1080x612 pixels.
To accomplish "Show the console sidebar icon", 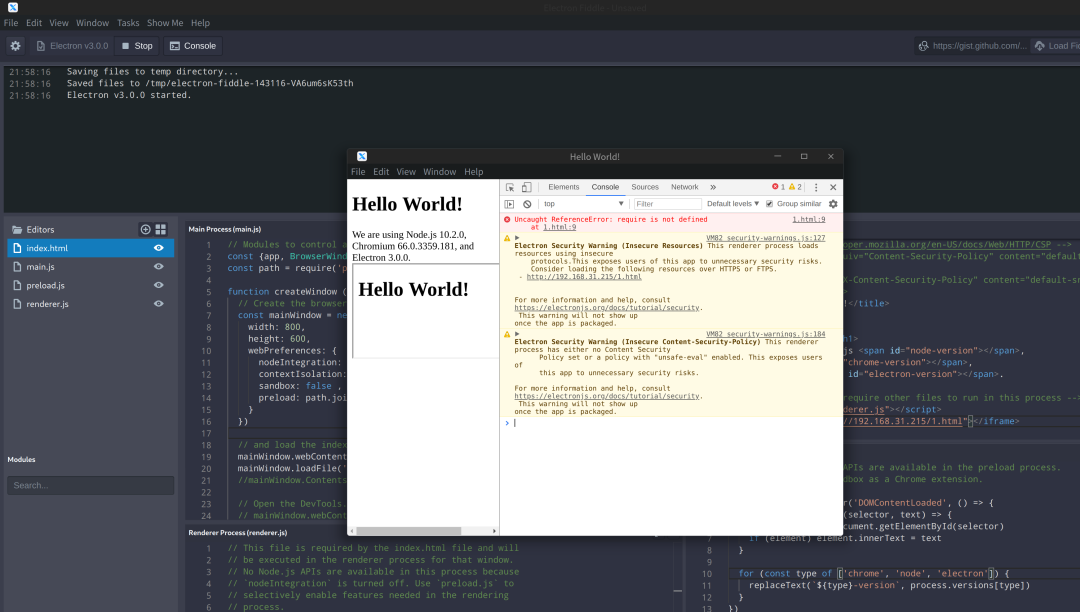I will [510, 204].
